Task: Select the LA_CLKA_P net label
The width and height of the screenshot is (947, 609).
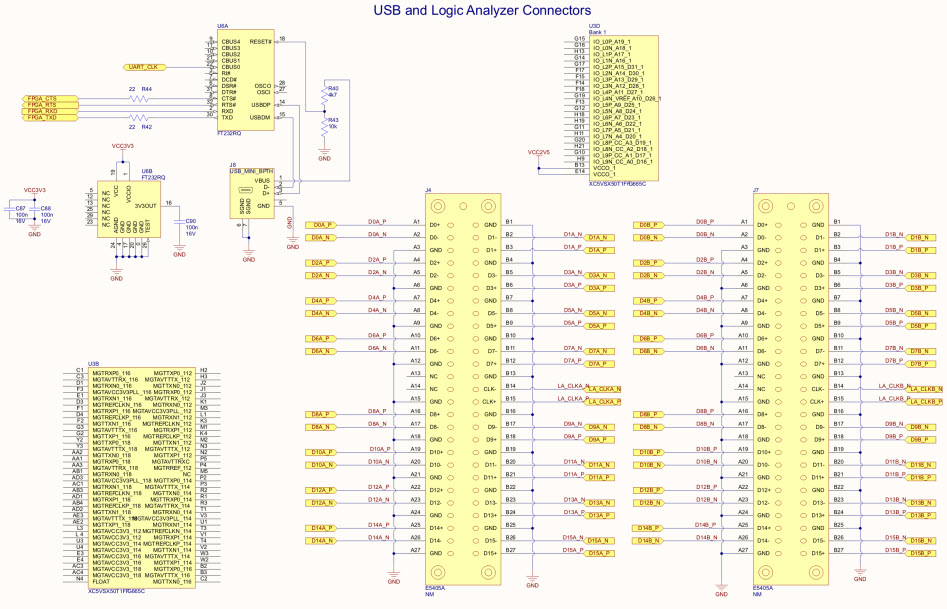Action: [x=605, y=401]
